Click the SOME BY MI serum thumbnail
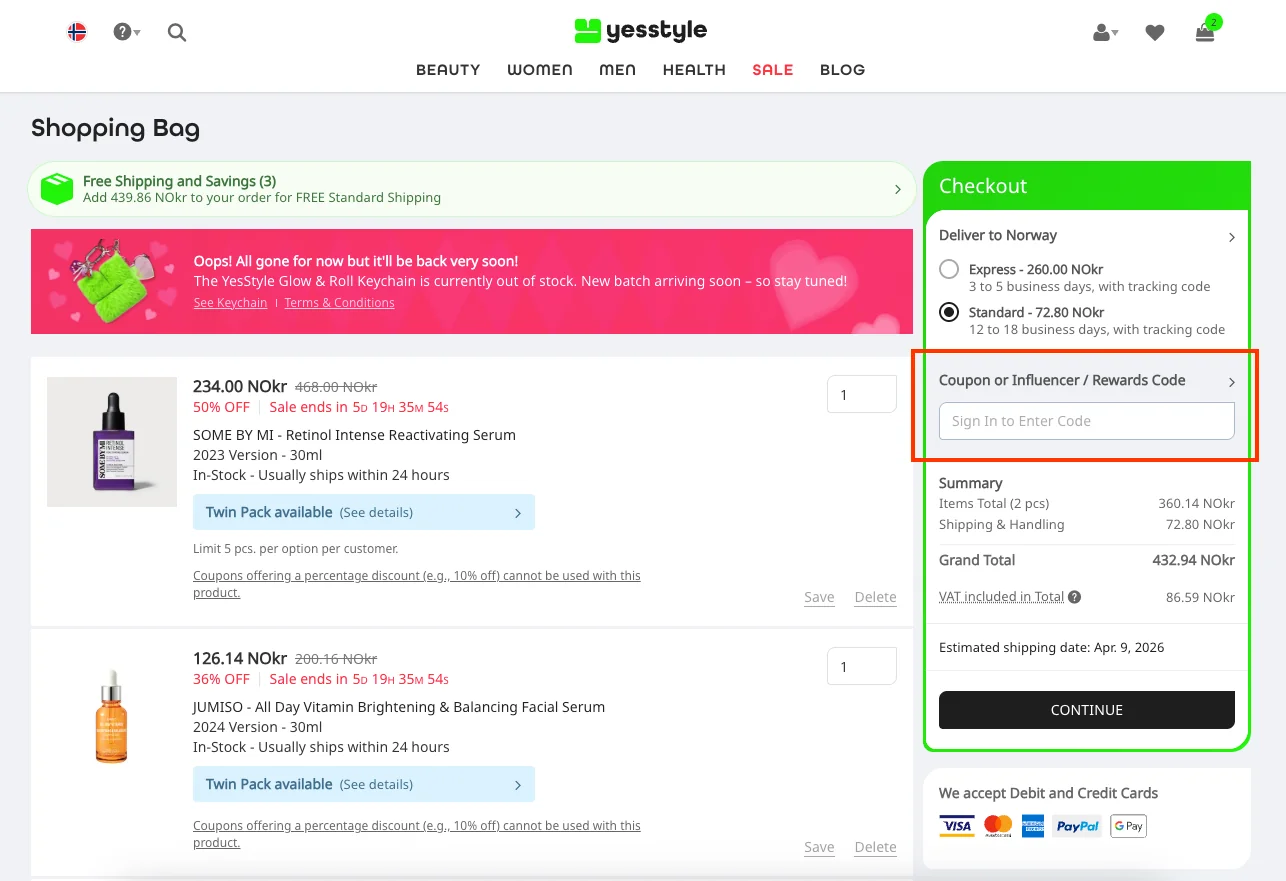Image resolution: width=1286 pixels, height=881 pixels. pos(112,442)
